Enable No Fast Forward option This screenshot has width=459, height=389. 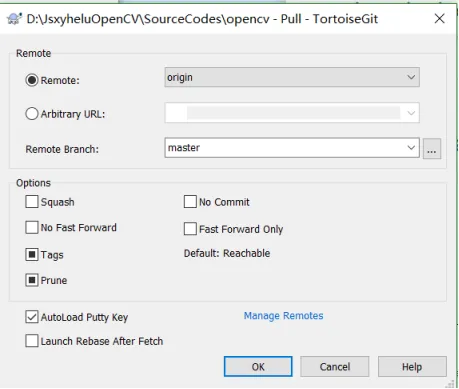point(32,227)
